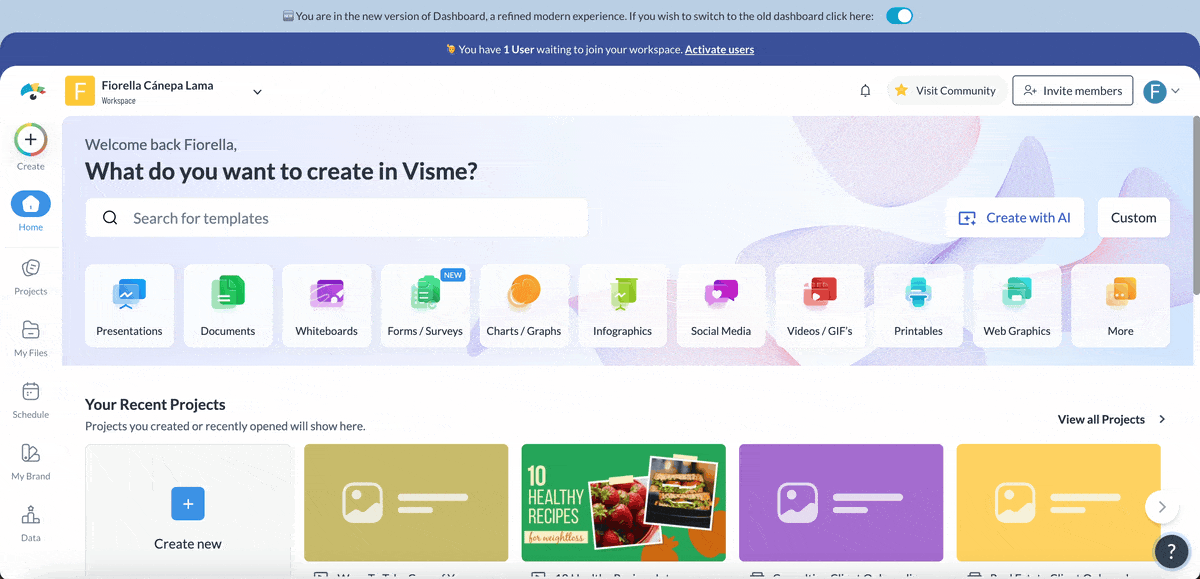Open the Social Media category
The height and width of the screenshot is (579, 1200).
point(720,305)
